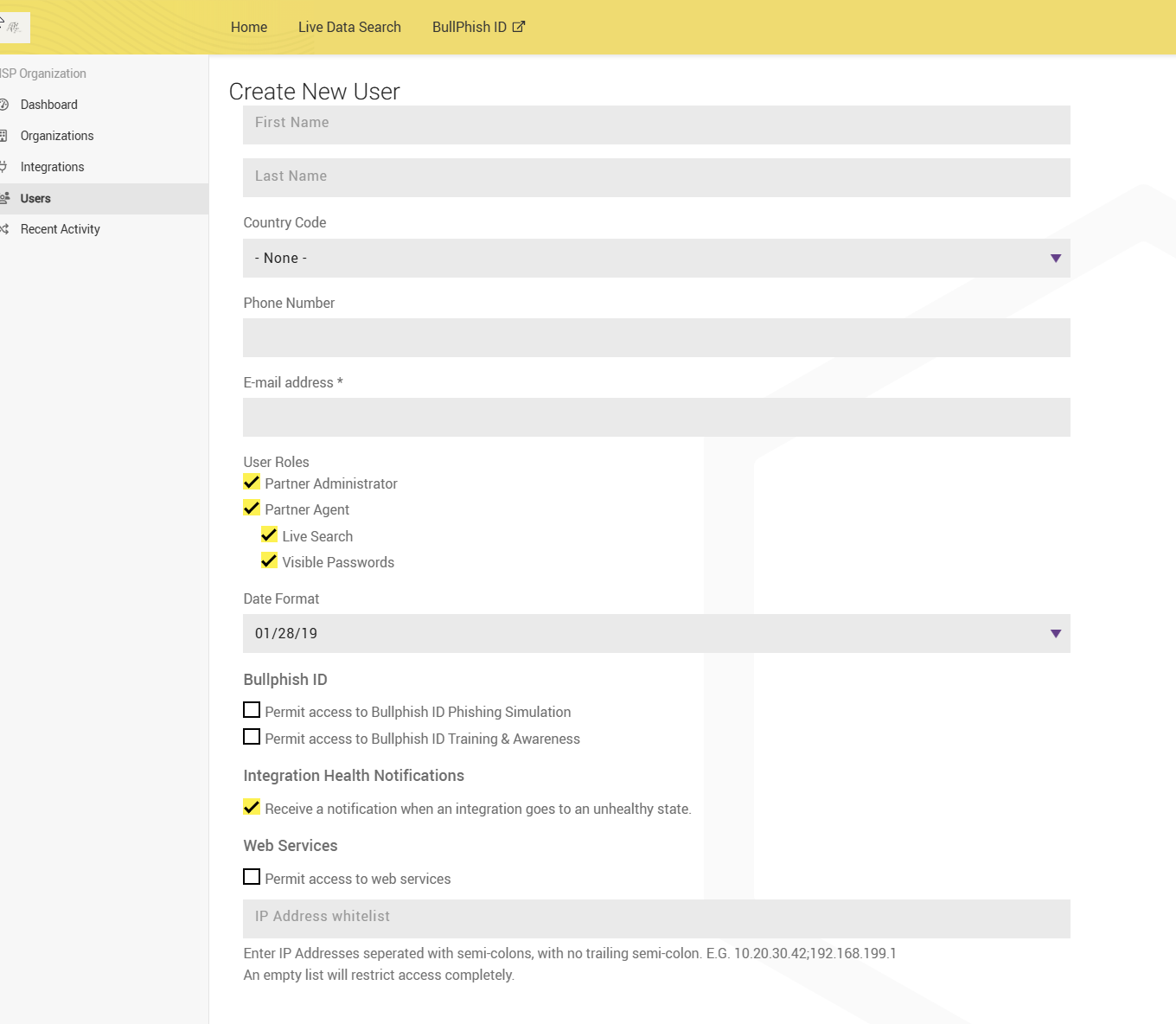Click the logo in top-left corner
Screen dimensions: 1176x1024
tap(14, 27)
